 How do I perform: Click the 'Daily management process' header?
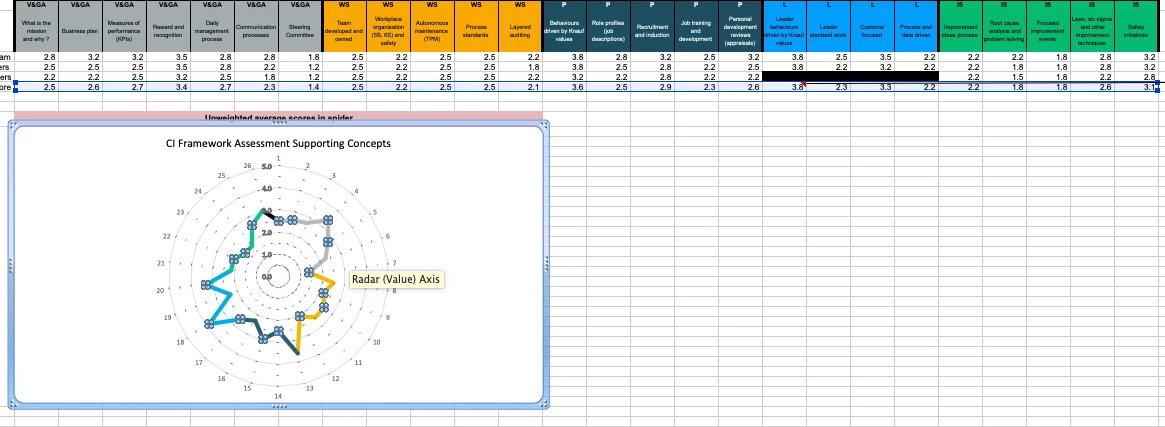tap(212, 31)
